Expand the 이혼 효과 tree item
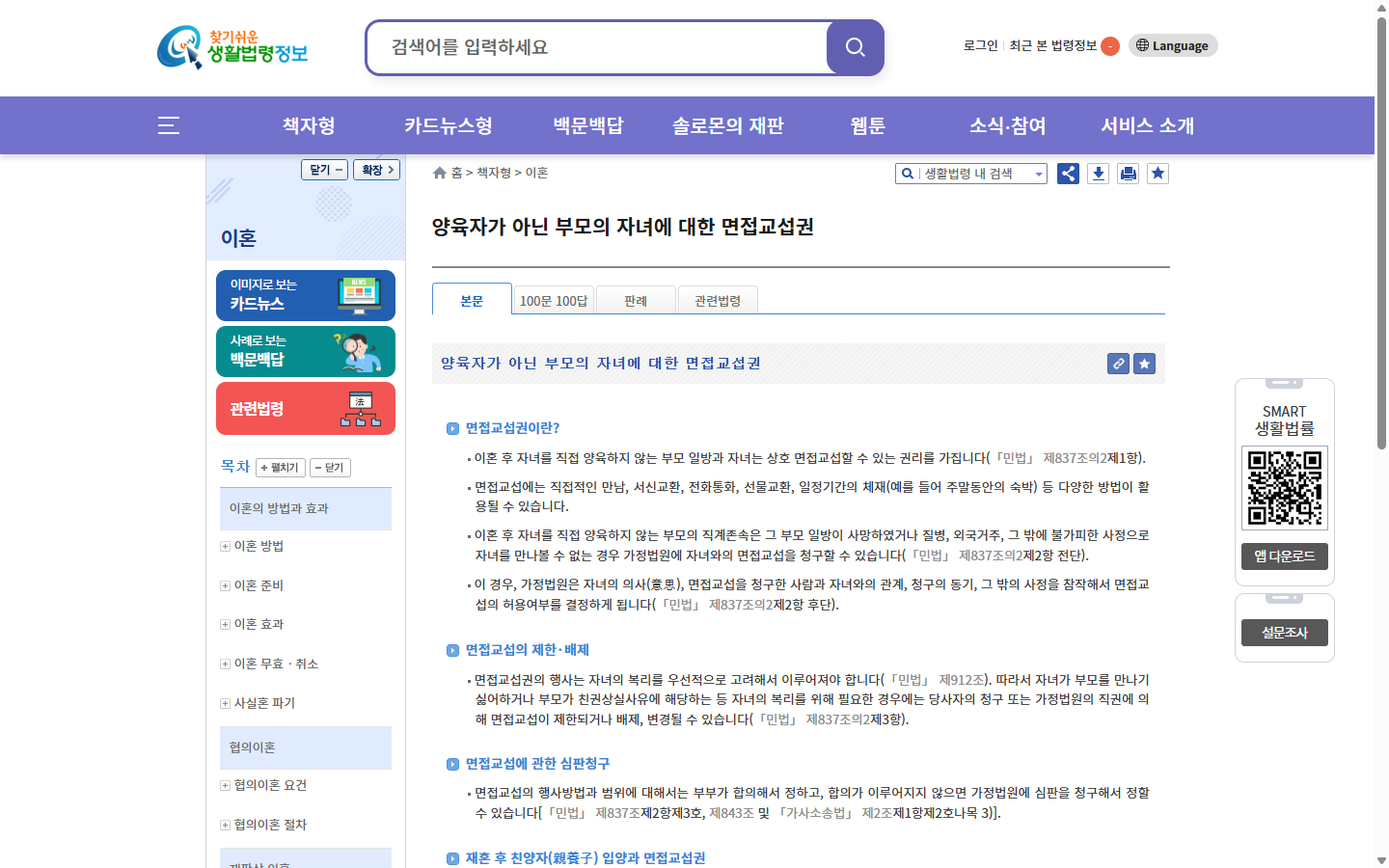1389x868 pixels. (x=225, y=625)
